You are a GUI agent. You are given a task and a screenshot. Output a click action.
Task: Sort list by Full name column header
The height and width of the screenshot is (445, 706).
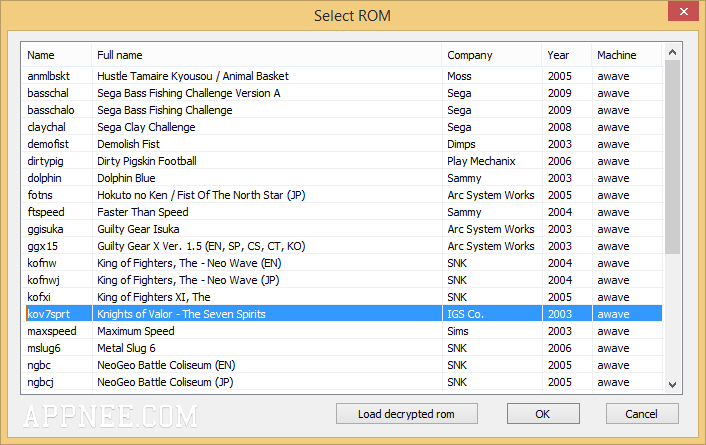(x=267, y=55)
